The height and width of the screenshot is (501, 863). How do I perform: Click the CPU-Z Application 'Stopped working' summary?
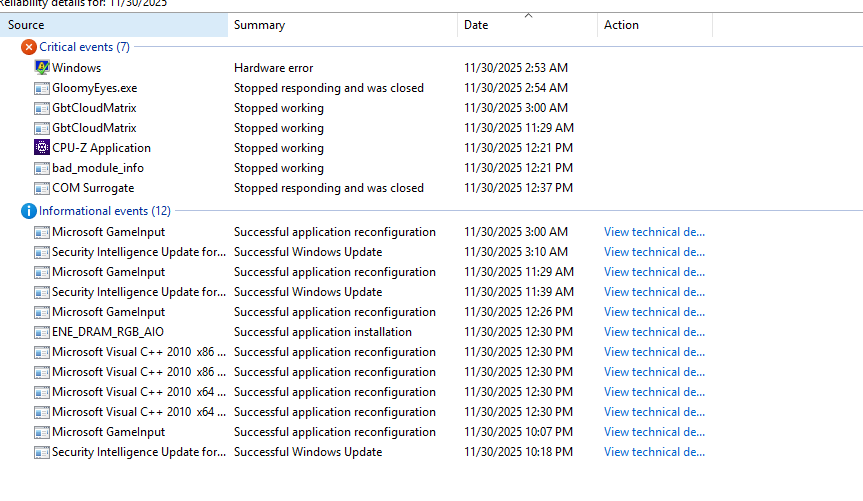(278, 148)
